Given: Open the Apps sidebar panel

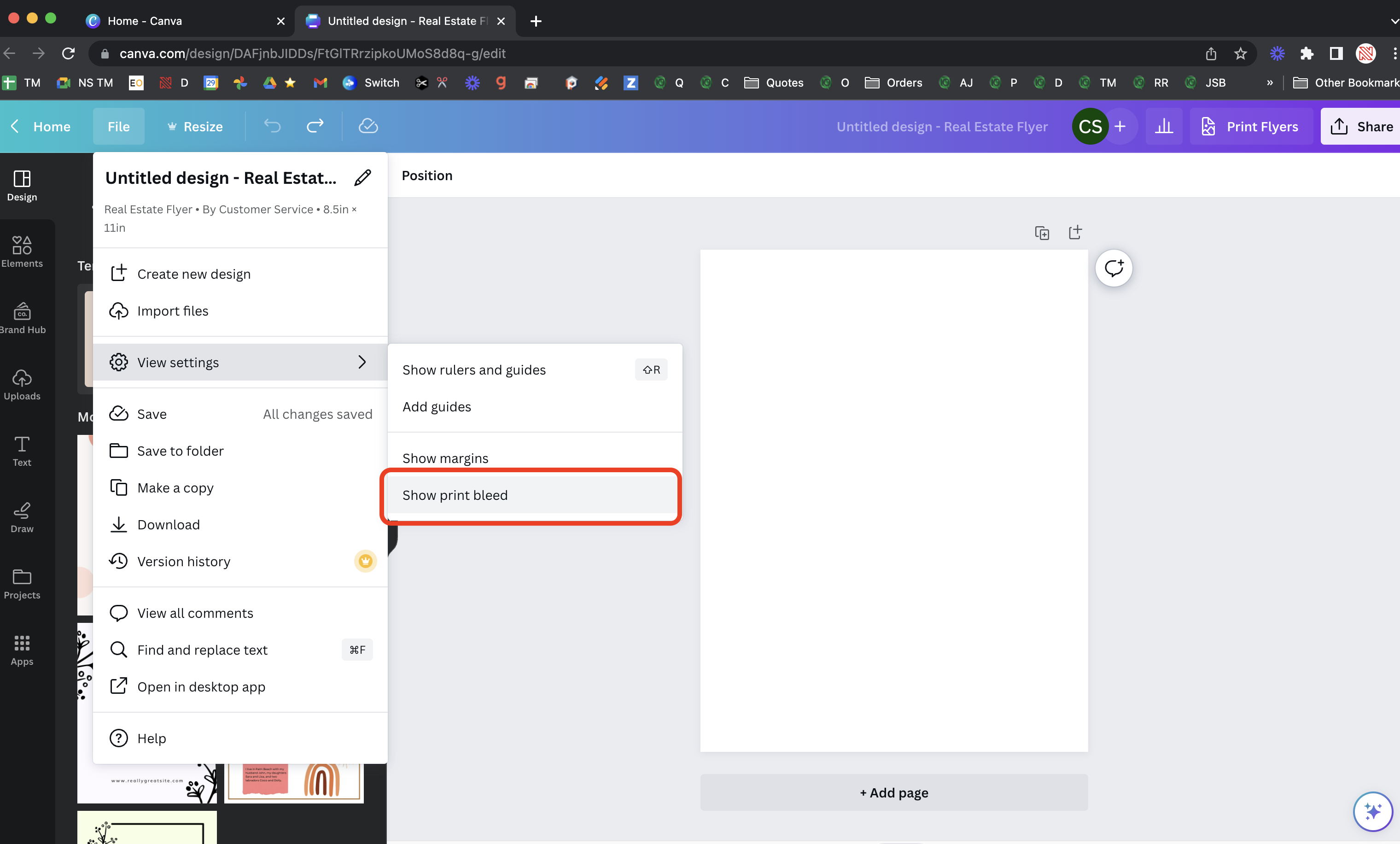Looking at the screenshot, I should pyautogui.click(x=22, y=651).
